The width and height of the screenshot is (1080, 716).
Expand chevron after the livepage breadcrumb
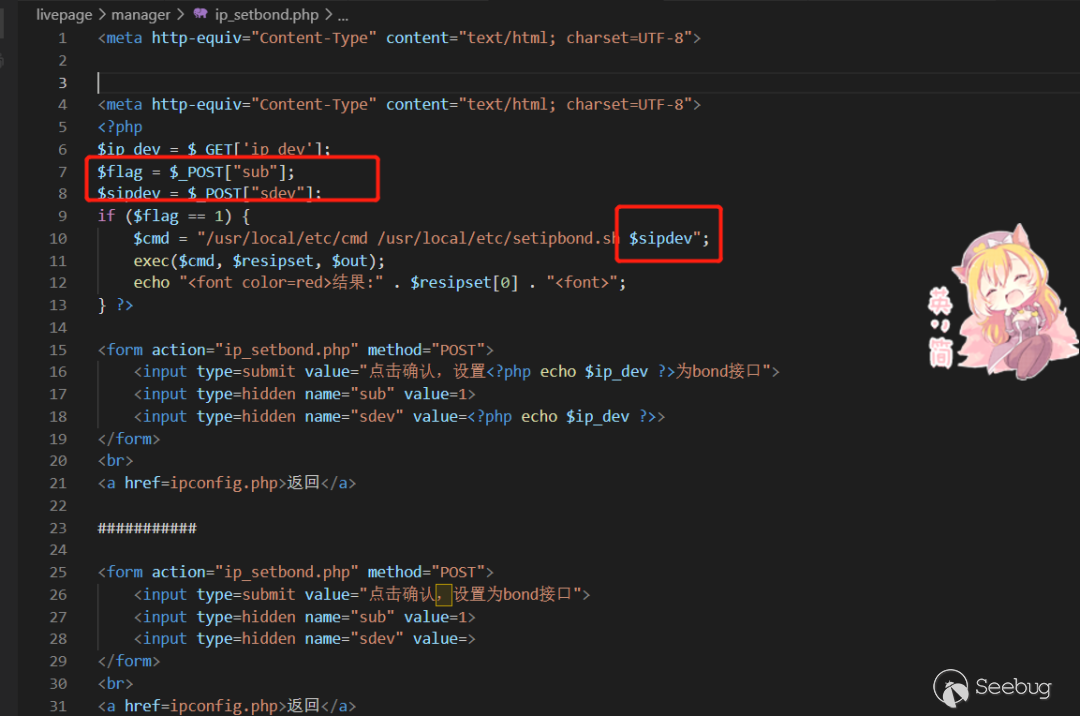pyautogui.click(x=102, y=14)
